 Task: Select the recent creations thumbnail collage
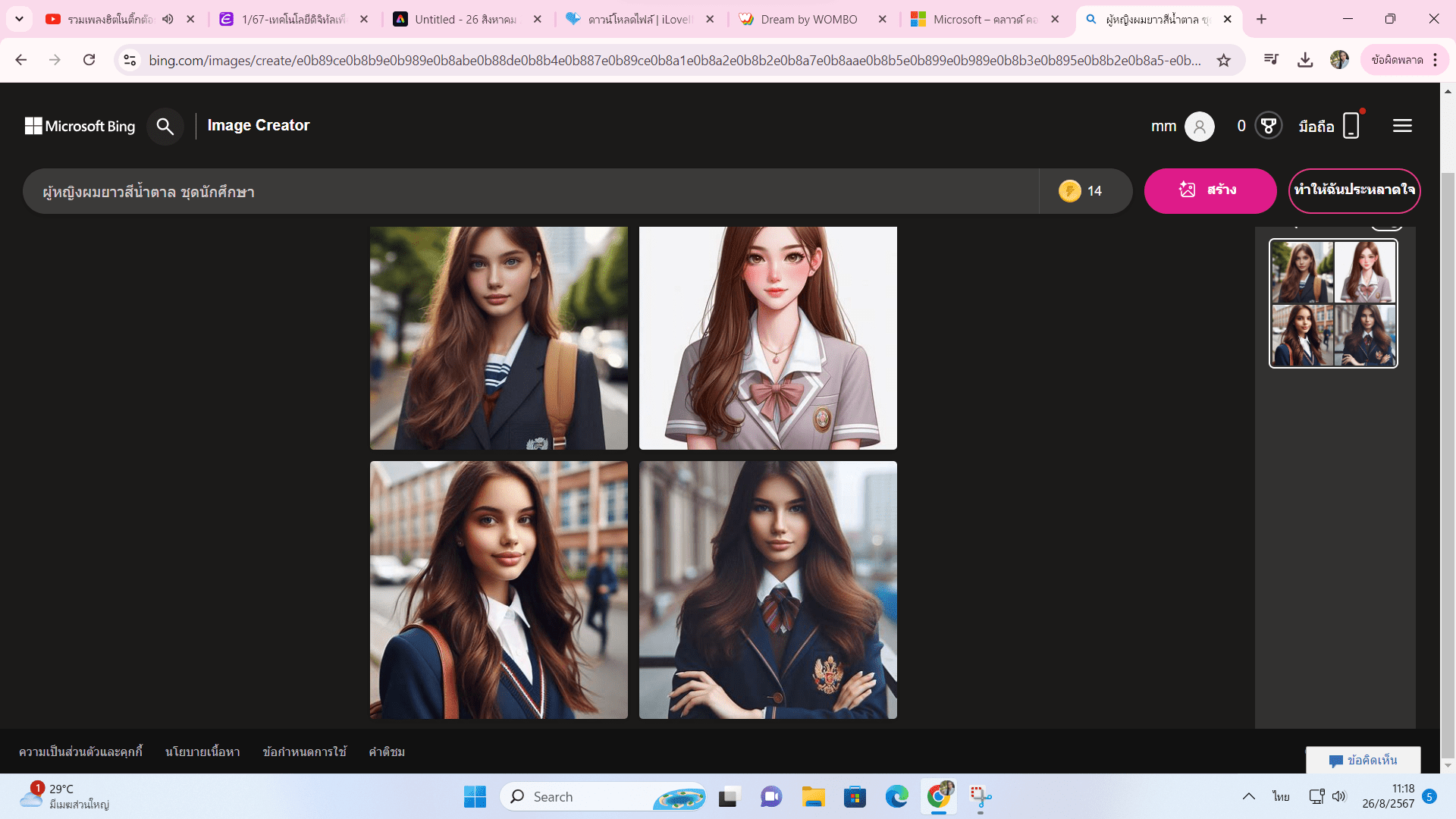point(1333,303)
